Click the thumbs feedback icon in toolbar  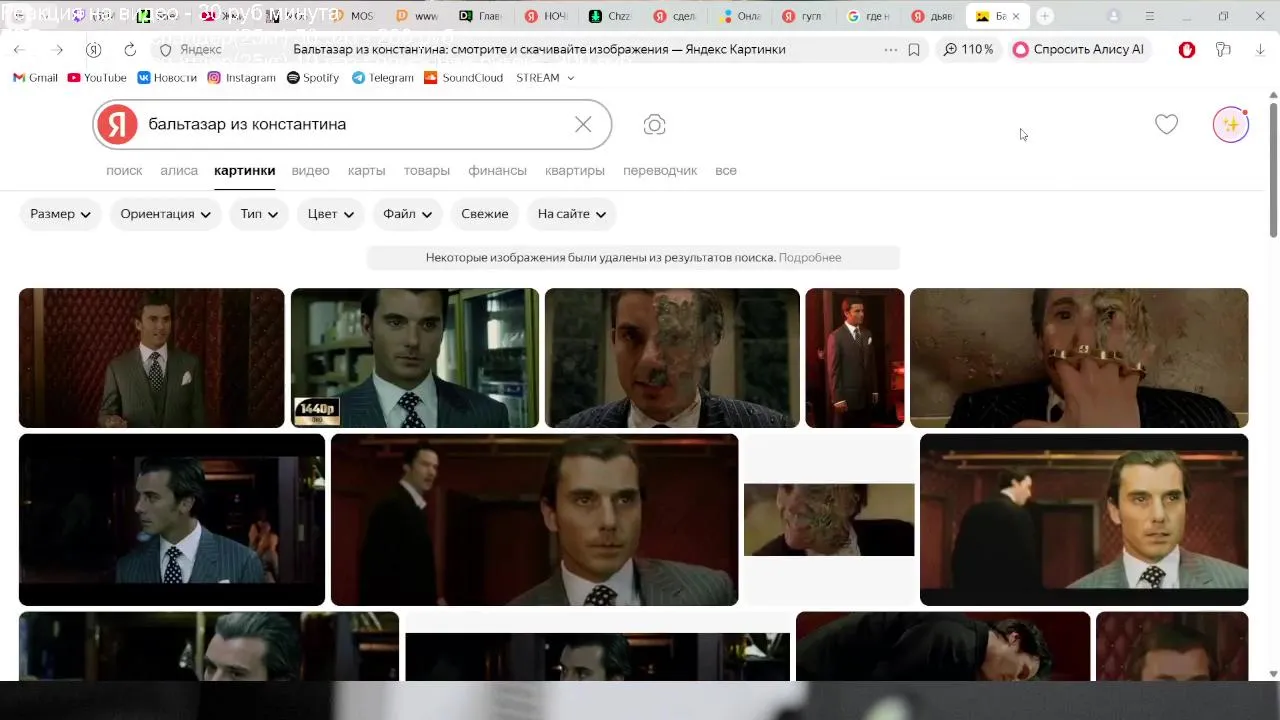coord(1223,50)
